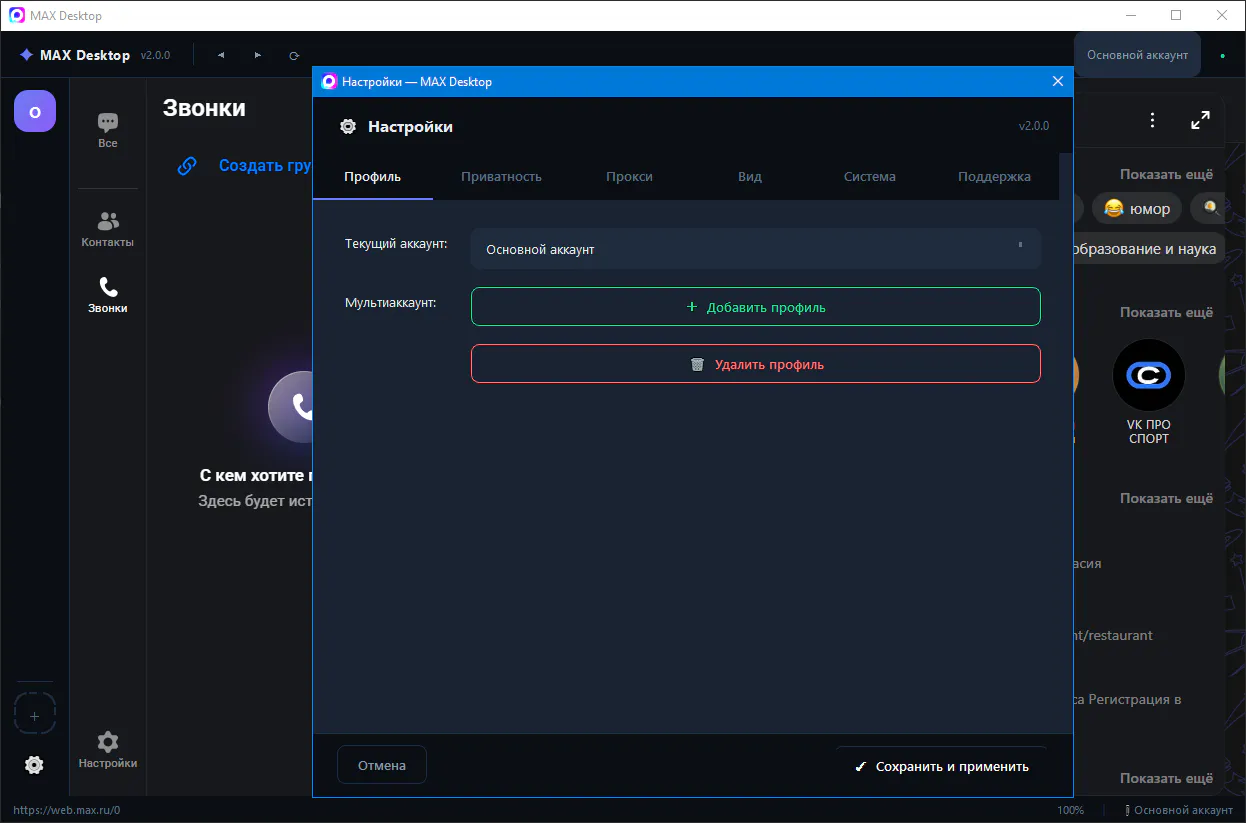Click the 'Основной аккаунт' status bar entry
1246x823 pixels.
tap(1179, 810)
